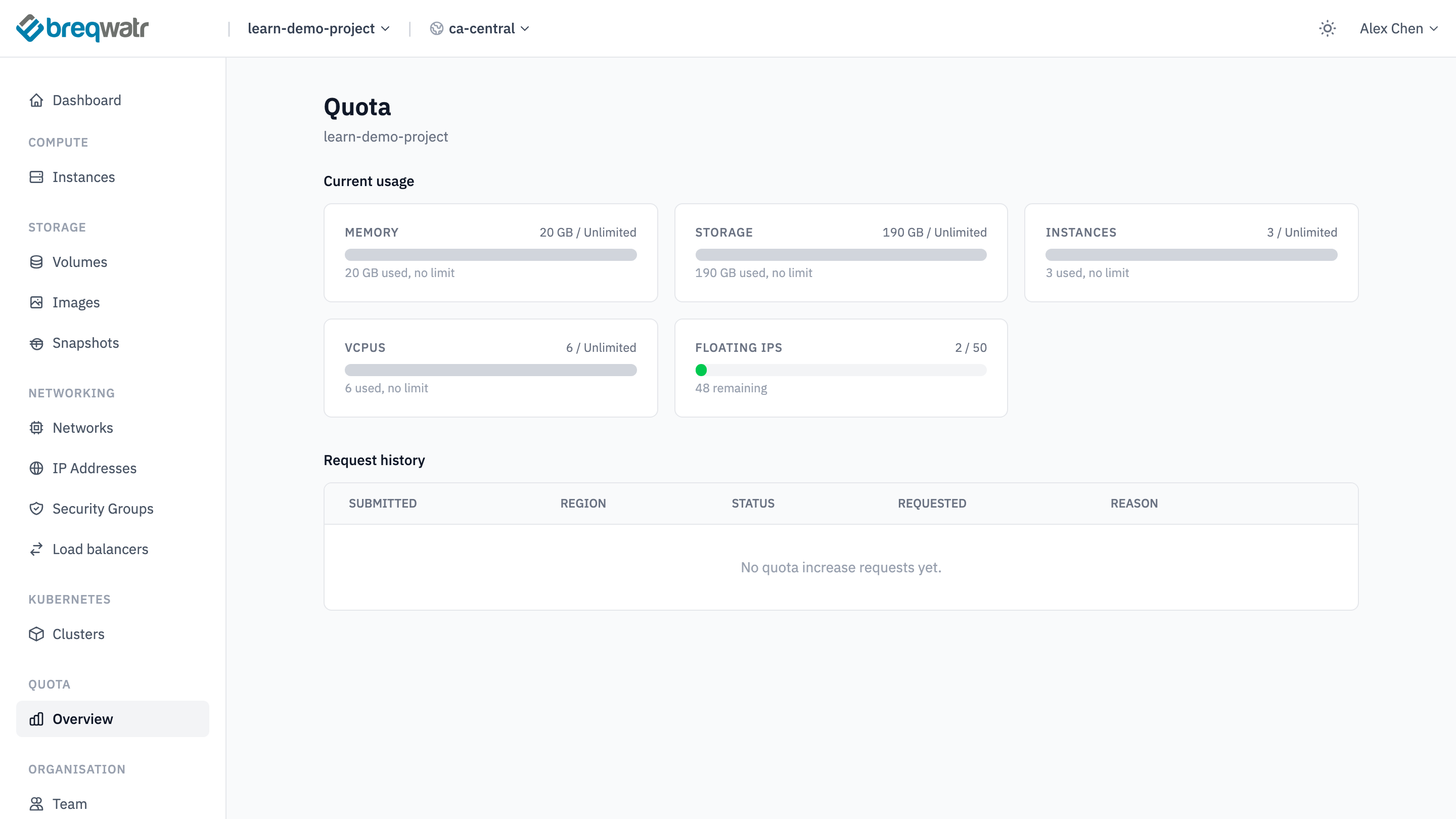Click the REQUESTED column header
This screenshot has width=1456, height=819.
(931, 503)
